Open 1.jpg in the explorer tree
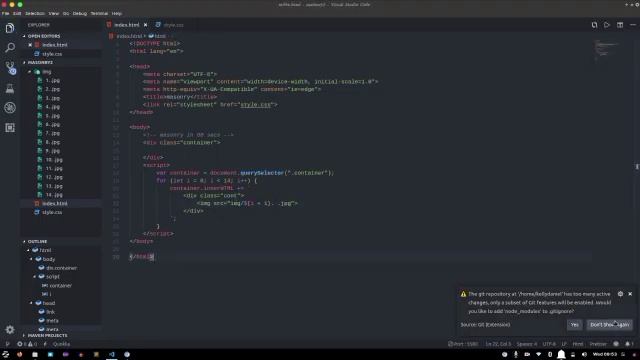The image size is (640, 360). pyautogui.click(x=53, y=80)
